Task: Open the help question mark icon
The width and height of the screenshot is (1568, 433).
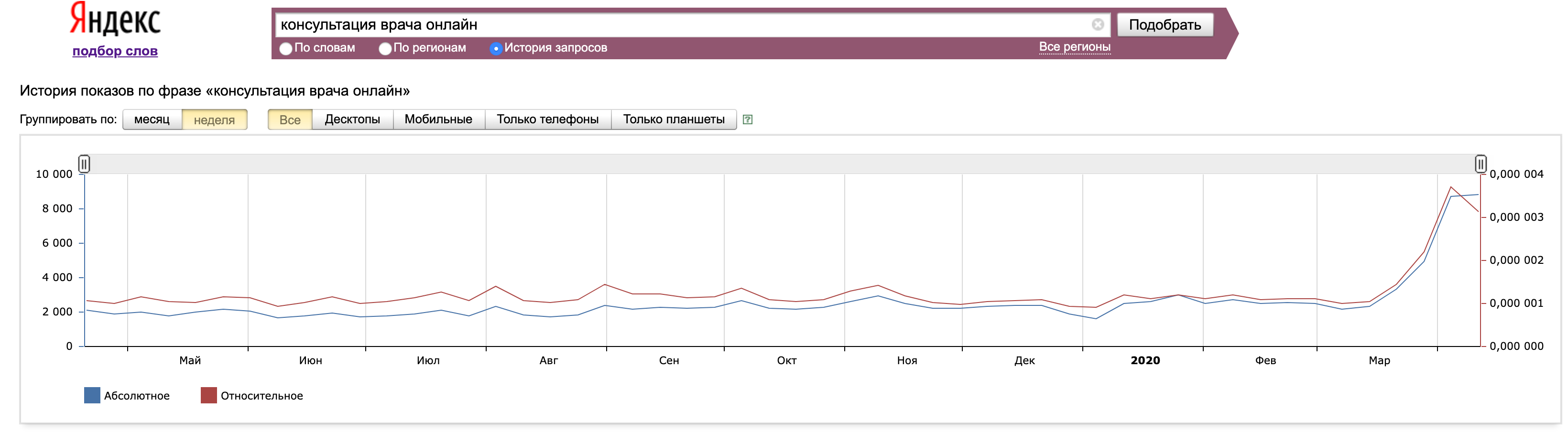Action: pyautogui.click(x=748, y=120)
